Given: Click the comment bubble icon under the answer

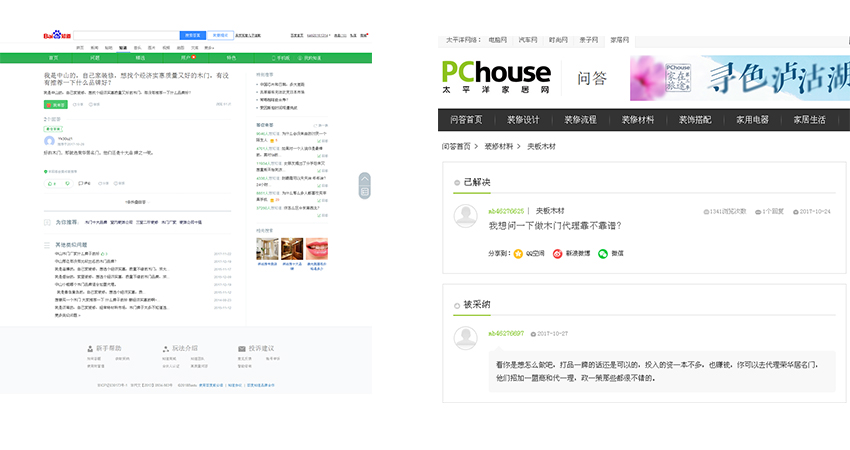Looking at the screenshot, I should pyautogui.click(x=81, y=183).
